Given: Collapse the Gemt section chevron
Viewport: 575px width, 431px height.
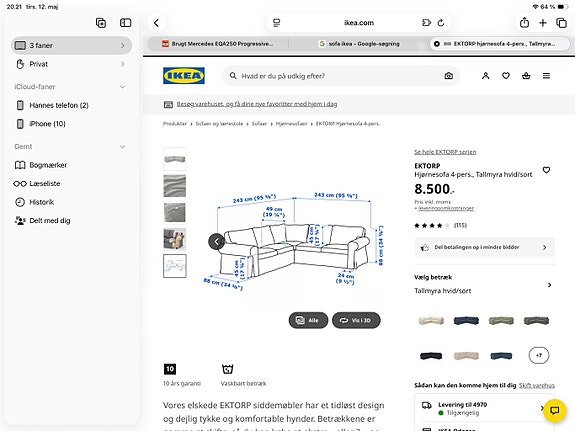Looking at the screenshot, I should point(122,147).
